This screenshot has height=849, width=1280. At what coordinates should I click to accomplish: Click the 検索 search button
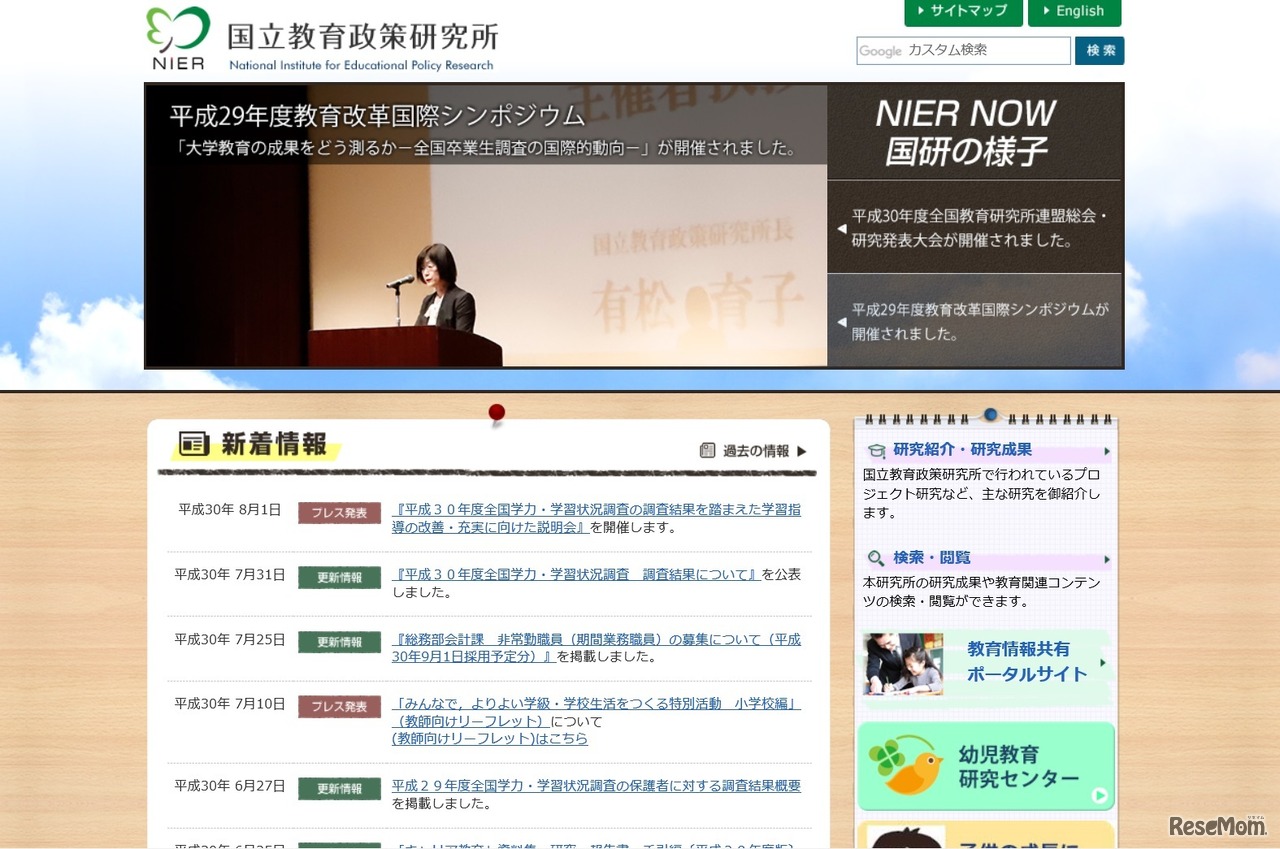click(1099, 50)
